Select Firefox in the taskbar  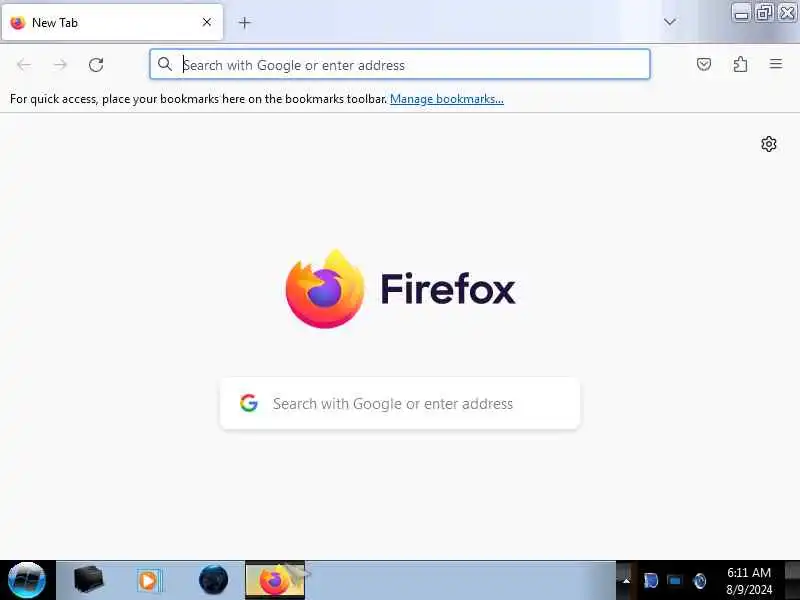click(x=275, y=580)
